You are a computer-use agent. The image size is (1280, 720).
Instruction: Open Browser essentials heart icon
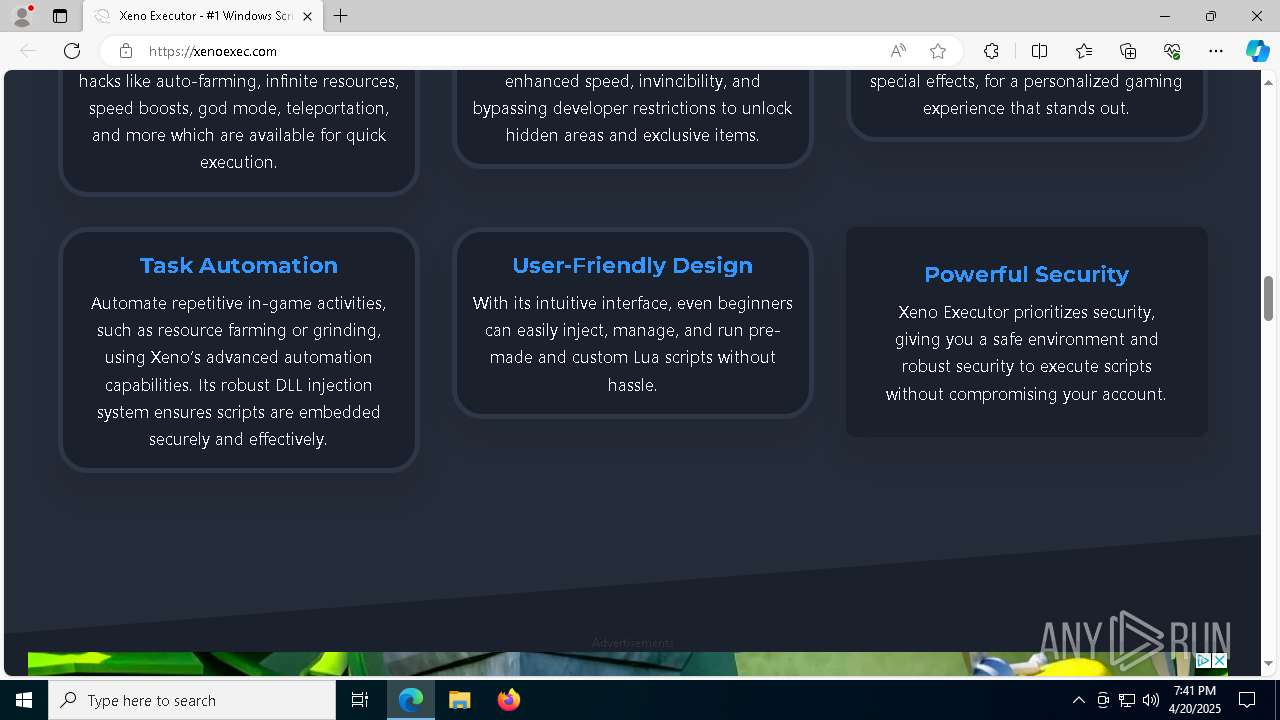[1172, 51]
